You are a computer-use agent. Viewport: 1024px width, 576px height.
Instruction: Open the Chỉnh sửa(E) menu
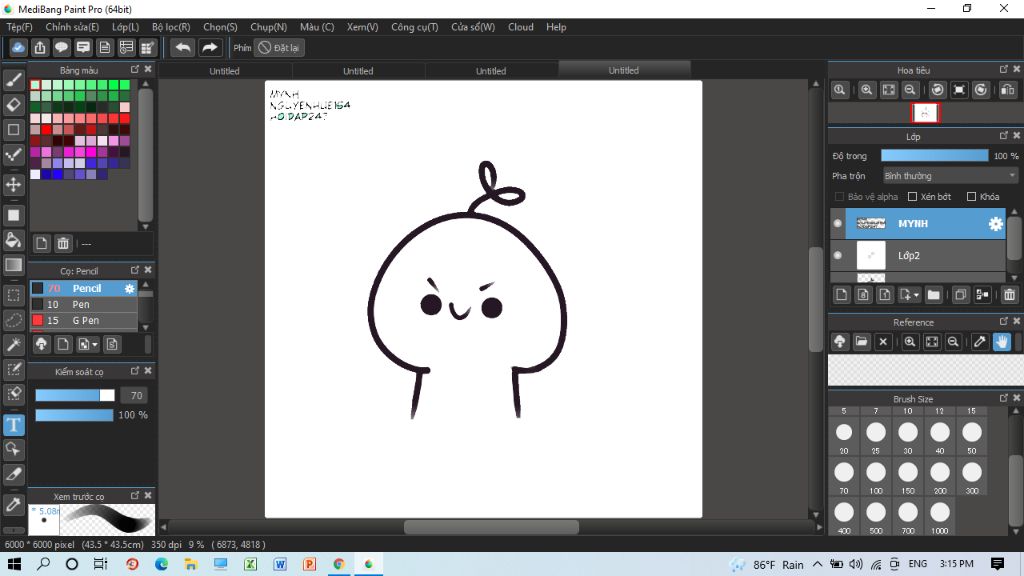72,27
